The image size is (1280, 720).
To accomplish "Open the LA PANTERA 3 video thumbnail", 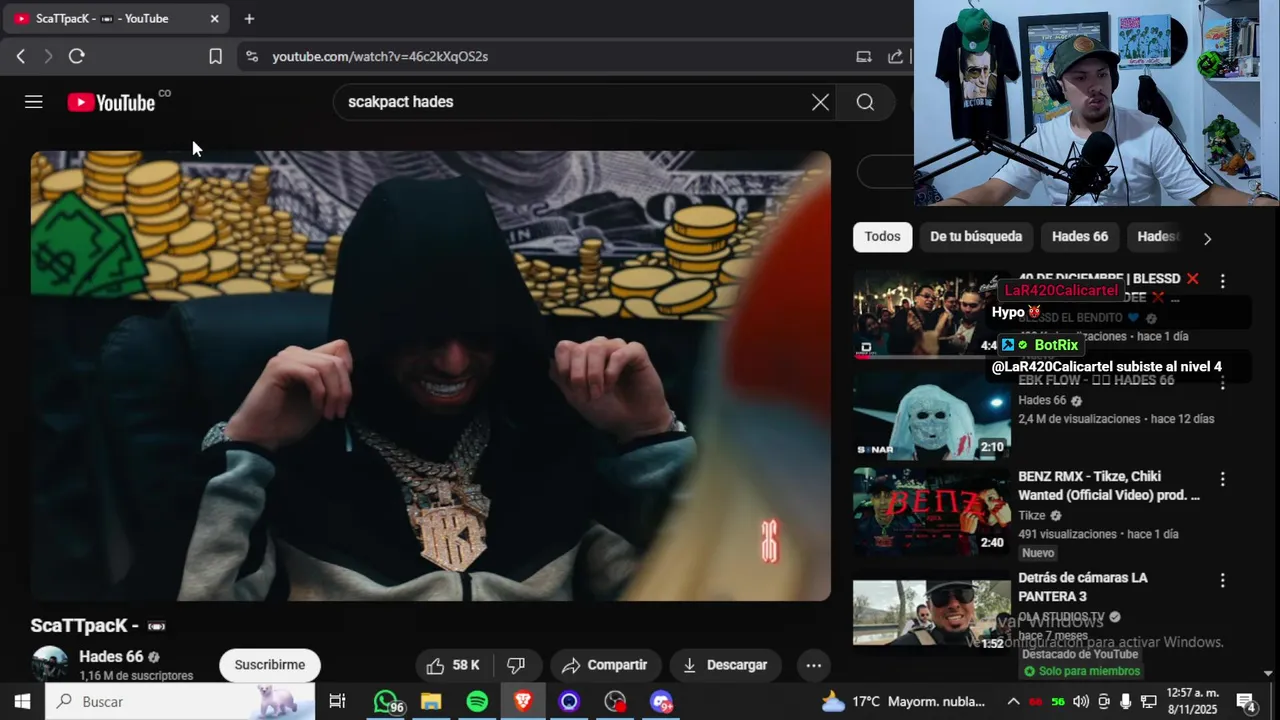I will pyautogui.click(x=931, y=614).
